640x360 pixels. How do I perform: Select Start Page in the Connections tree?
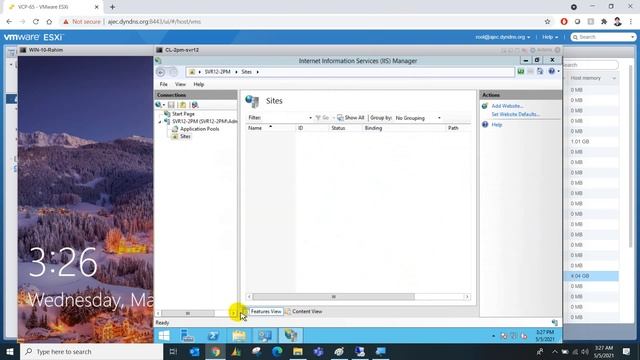click(183, 114)
